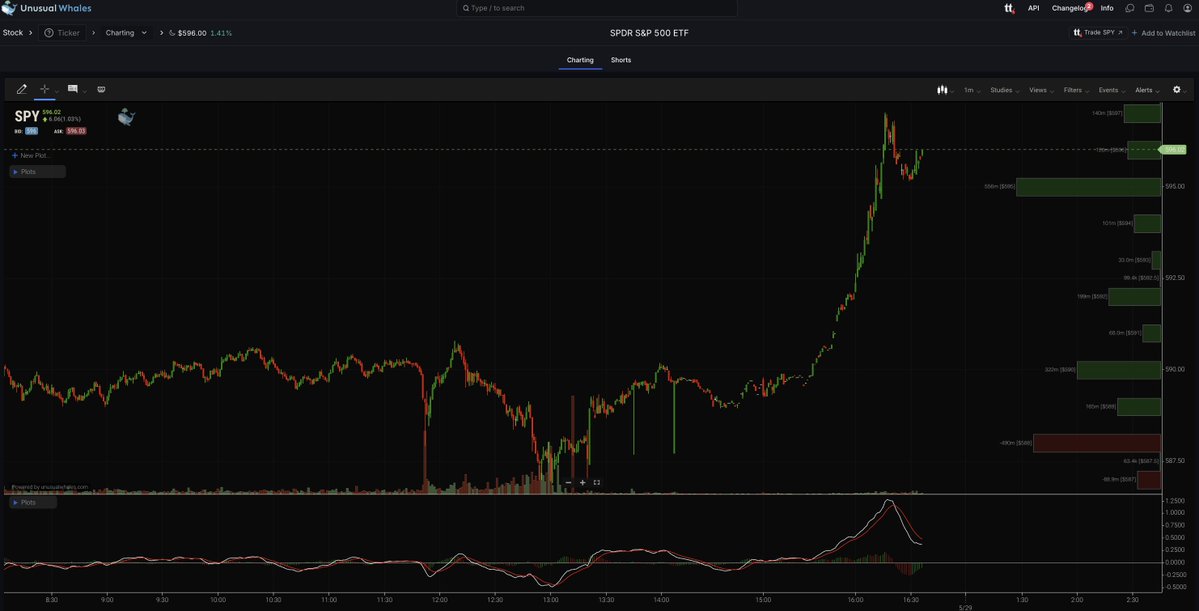
Task: Click the $596.00 after-hours price in breadcrumb
Action: click(192, 33)
